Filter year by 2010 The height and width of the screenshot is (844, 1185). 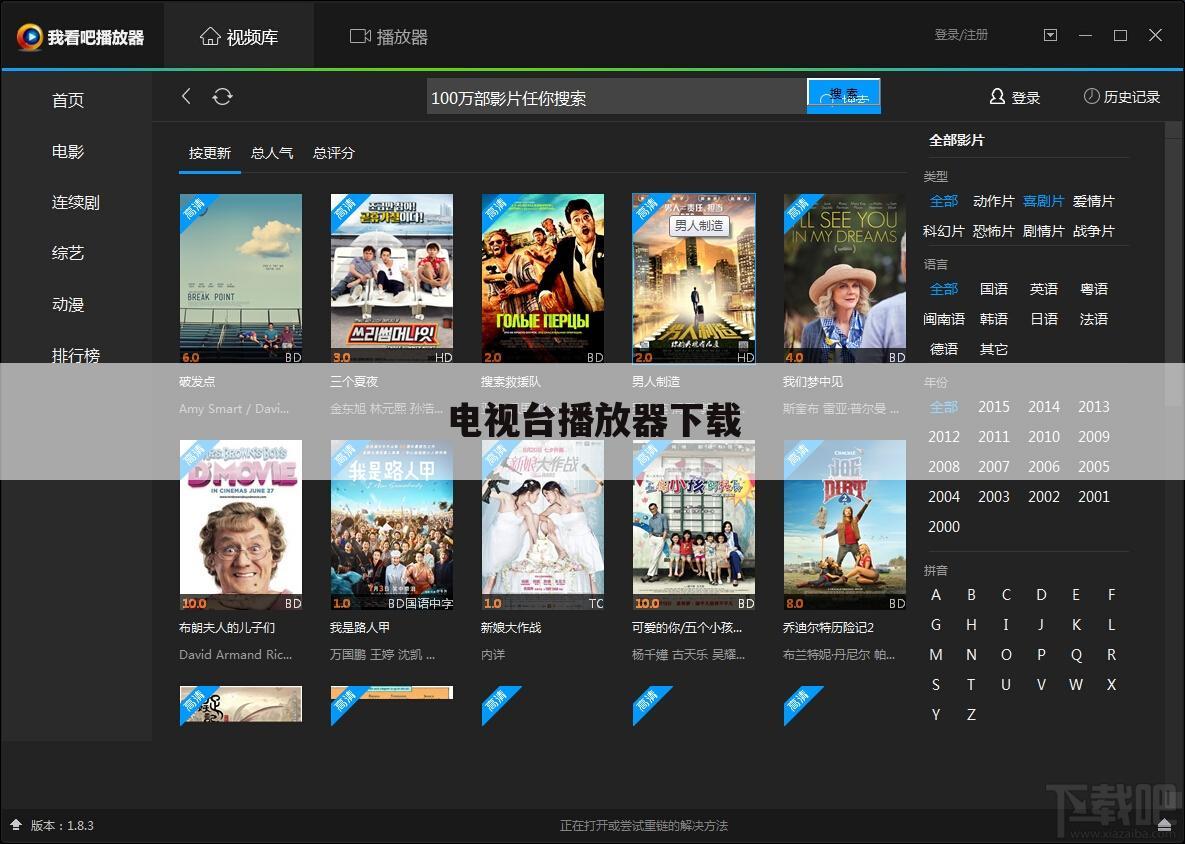tap(1043, 437)
